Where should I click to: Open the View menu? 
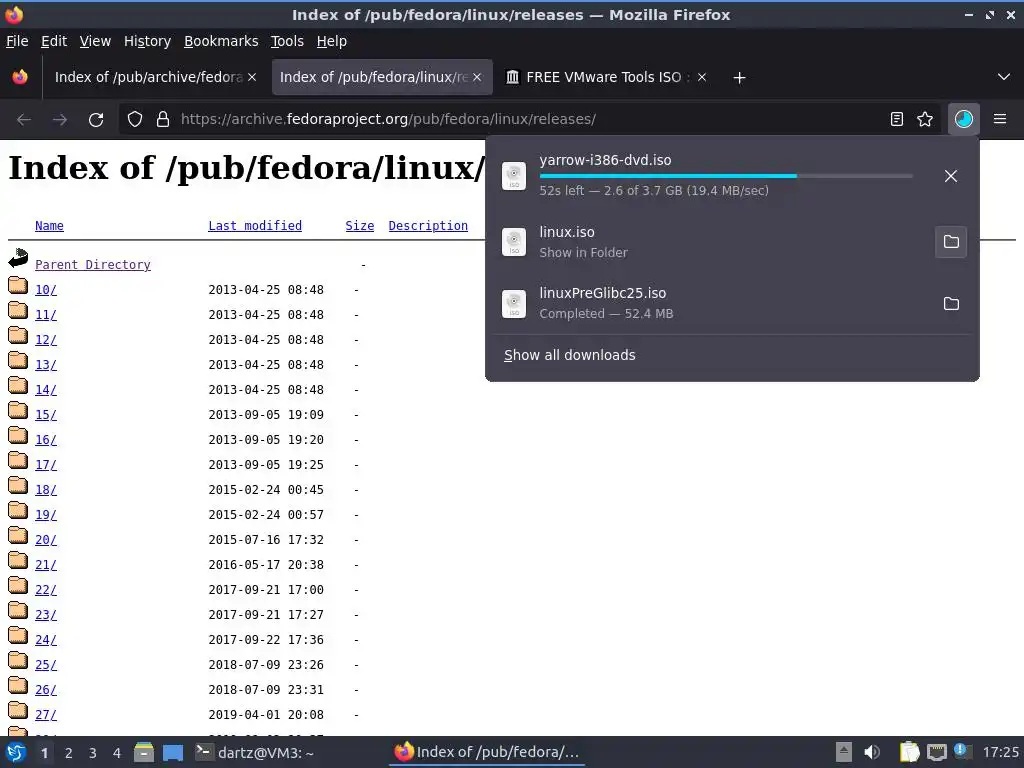[x=95, y=41]
